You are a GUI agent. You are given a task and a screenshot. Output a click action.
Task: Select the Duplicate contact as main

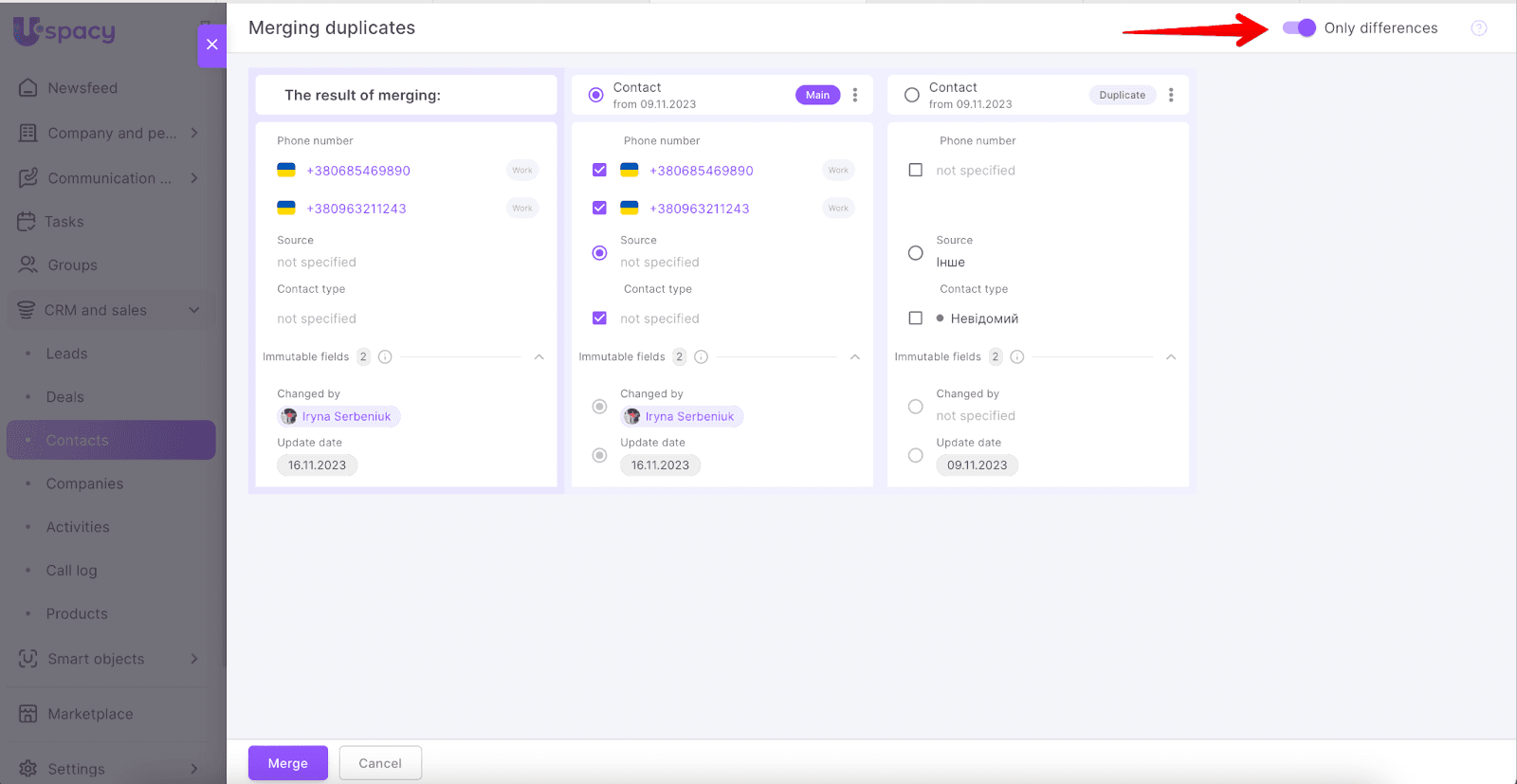coord(911,95)
